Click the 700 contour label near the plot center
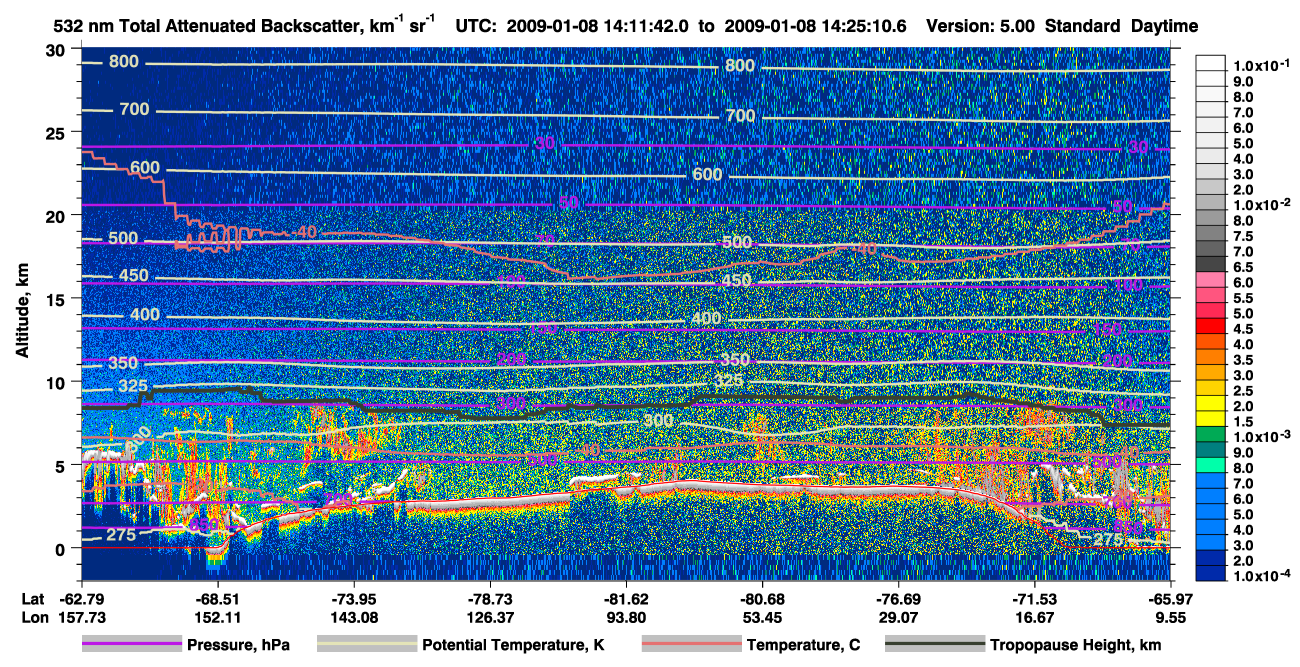Viewport: 1300px width, 667px height. click(740, 116)
